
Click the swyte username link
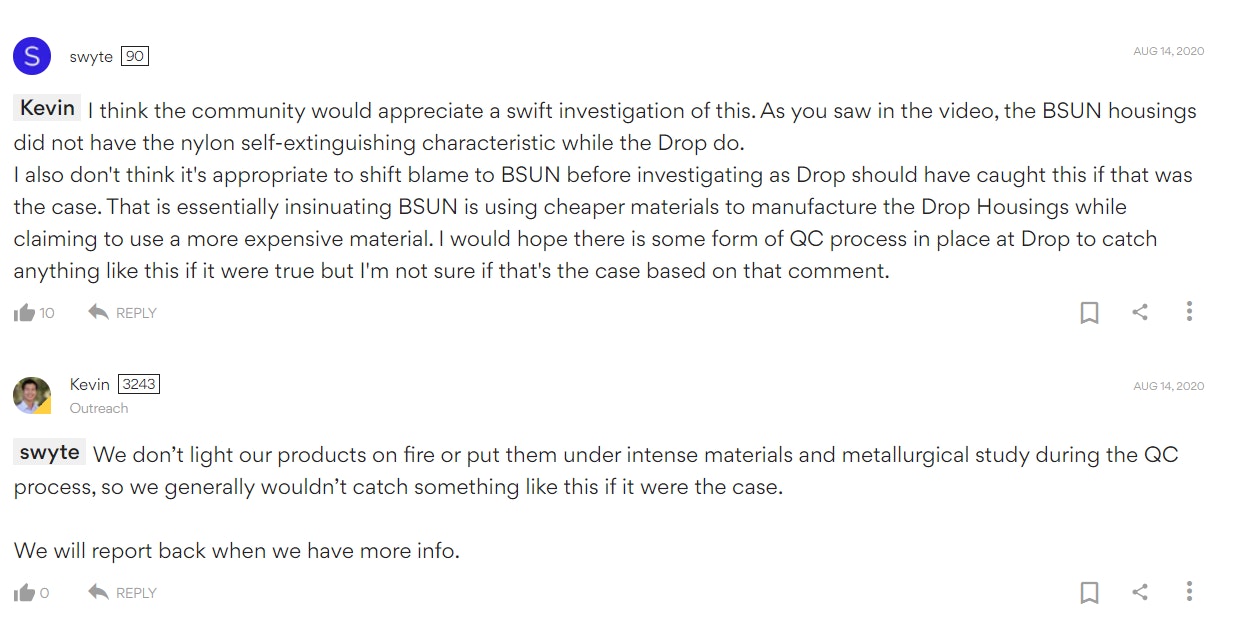pyautogui.click(x=91, y=57)
